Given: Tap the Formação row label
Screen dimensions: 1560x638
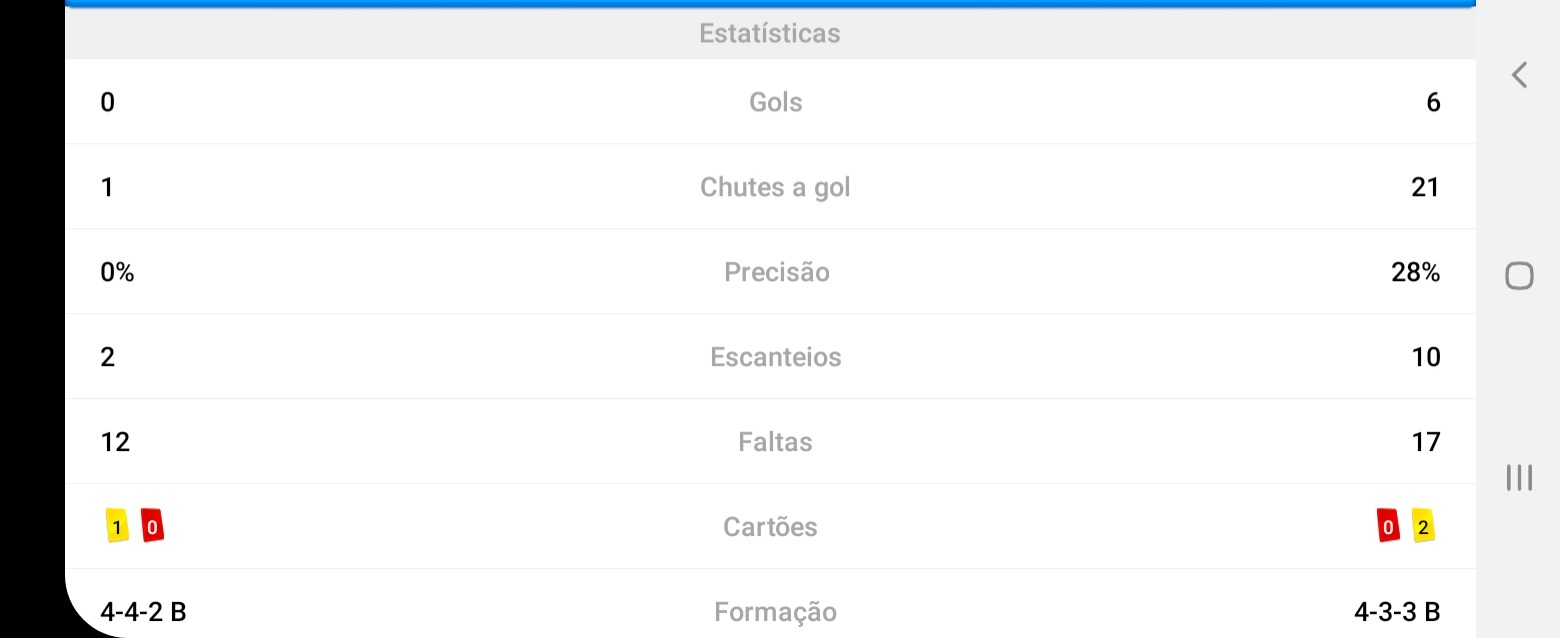Looking at the screenshot, I should pyautogui.click(x=775, y=612).
